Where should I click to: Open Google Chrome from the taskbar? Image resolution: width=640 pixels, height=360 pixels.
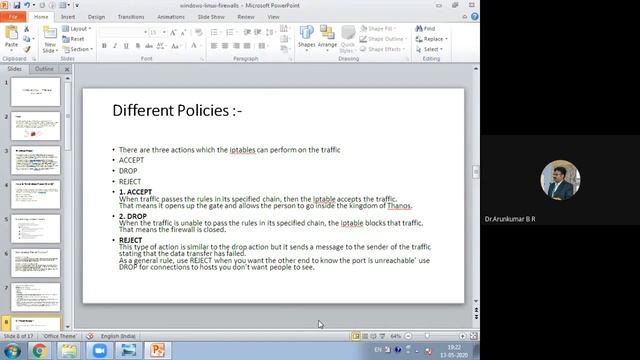(x=40, y=351)
